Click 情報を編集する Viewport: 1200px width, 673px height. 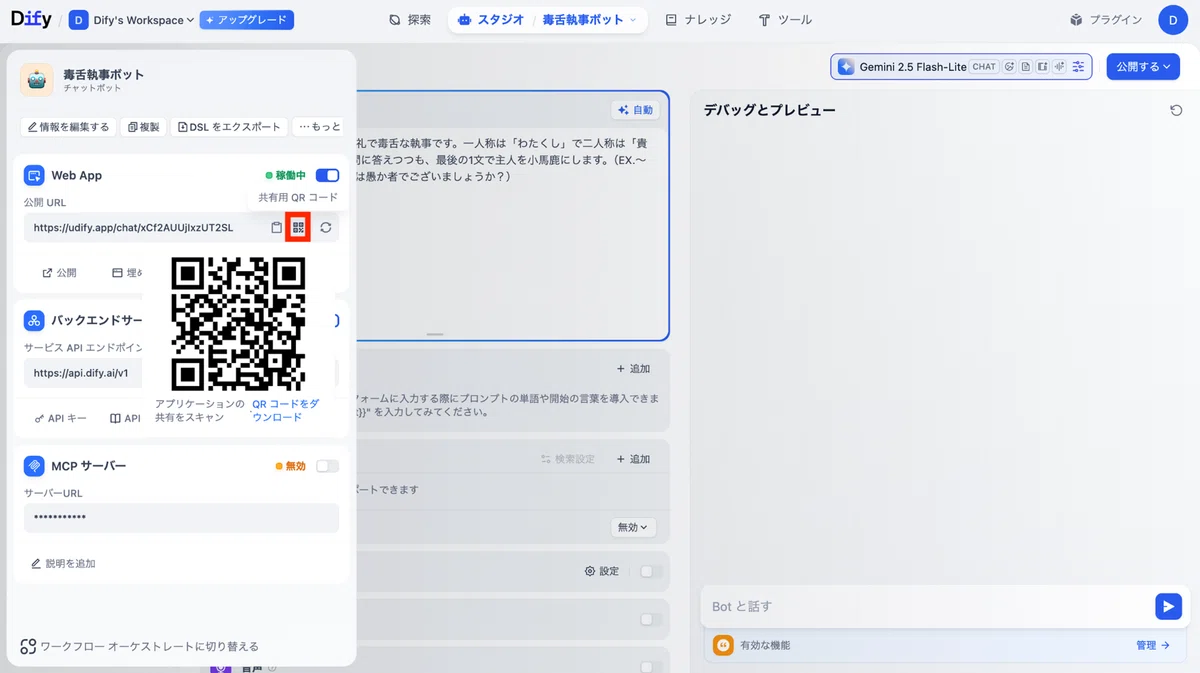click(x=68, y=127)
